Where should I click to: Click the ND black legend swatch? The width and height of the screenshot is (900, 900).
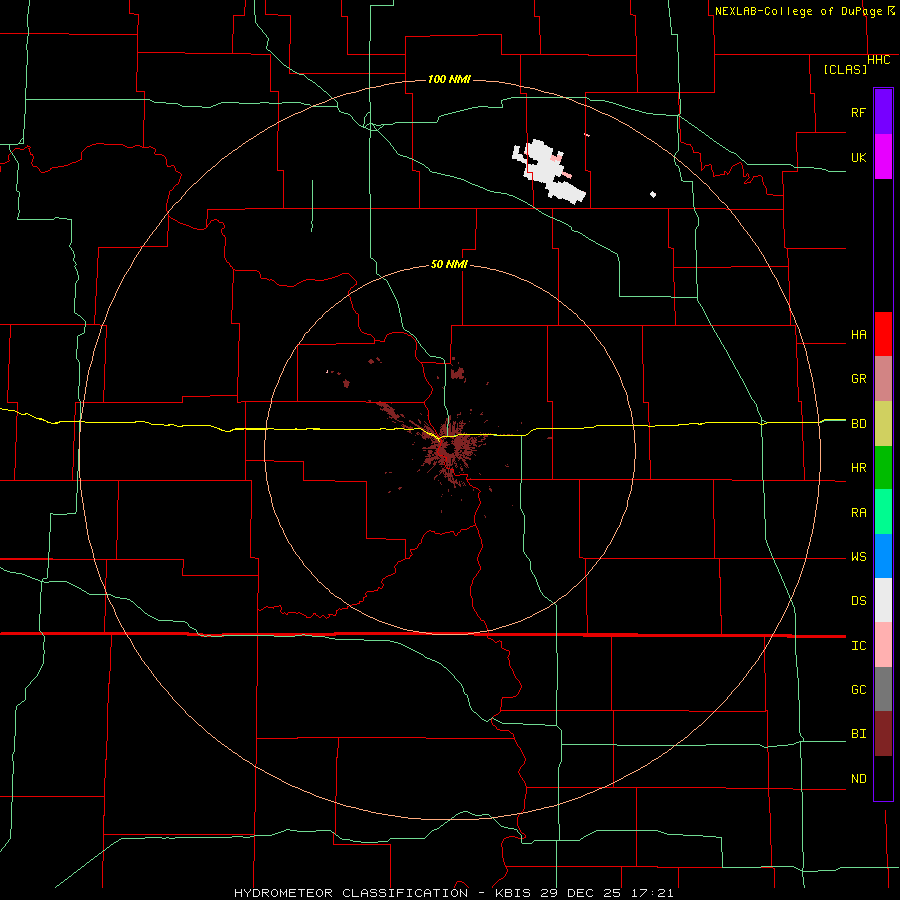pos(883,778)
